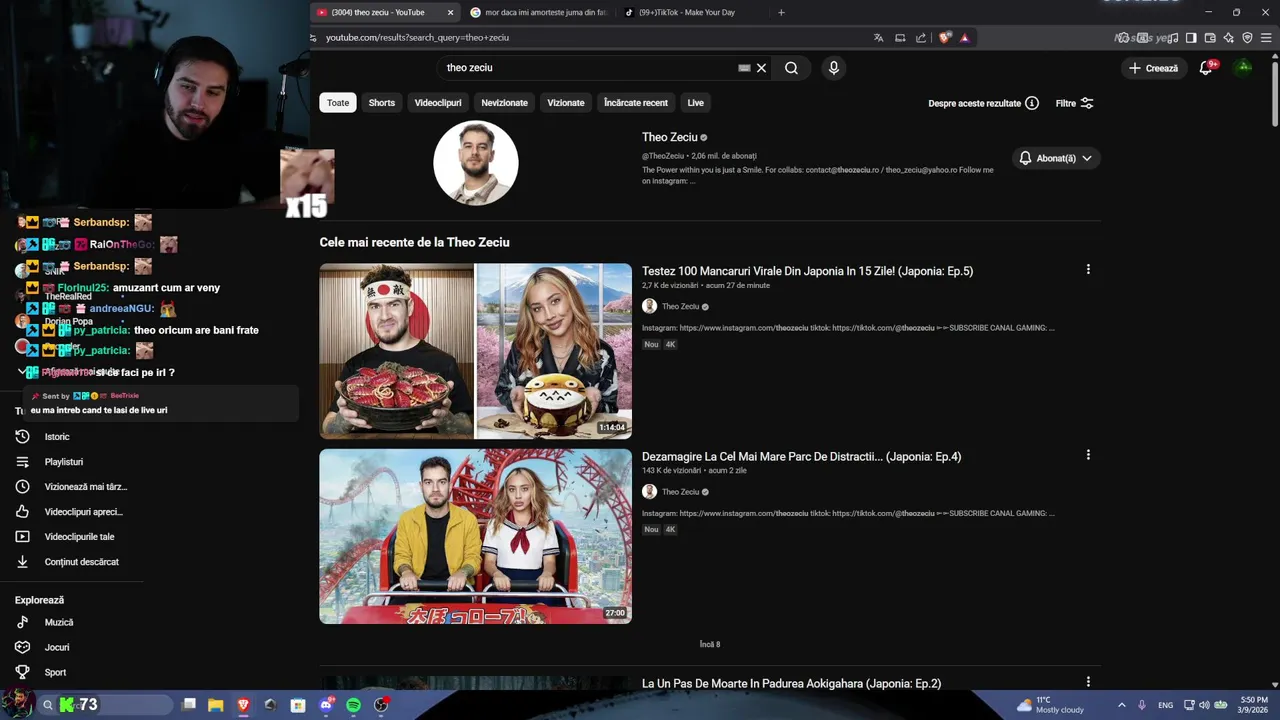Expand the Încă 8 more results

pos(710,645)
